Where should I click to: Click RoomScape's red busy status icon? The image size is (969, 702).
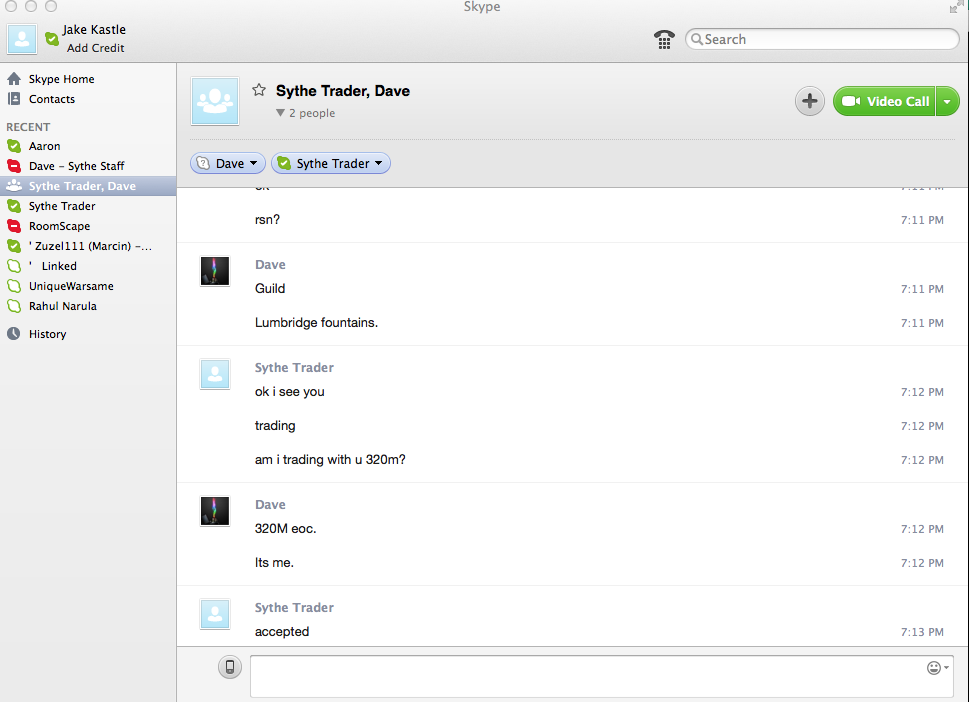[x=14, y=226]
